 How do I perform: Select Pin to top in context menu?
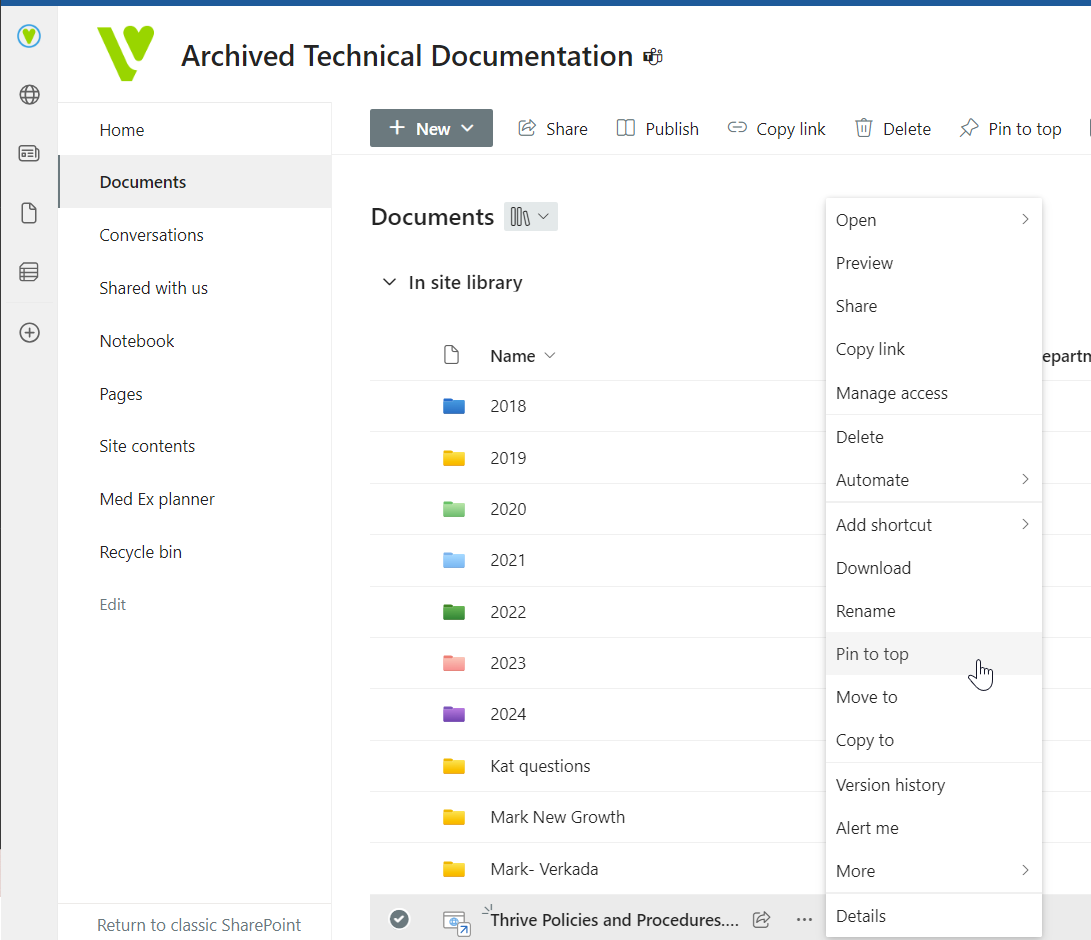(872, 654)
